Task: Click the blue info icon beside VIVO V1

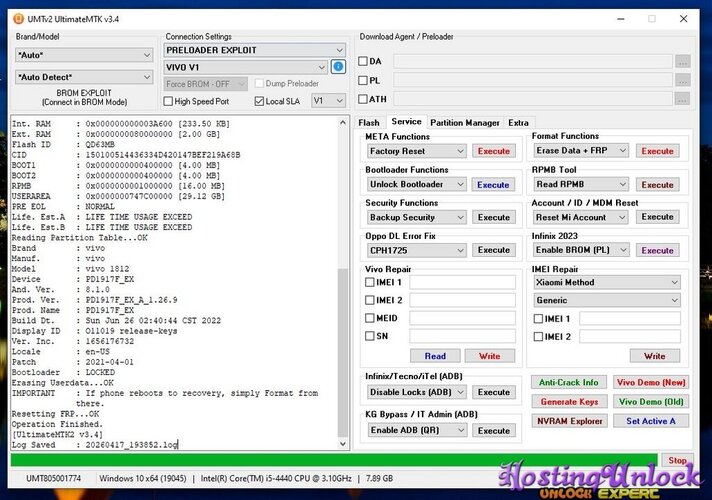Action: [x=338, y=67]
